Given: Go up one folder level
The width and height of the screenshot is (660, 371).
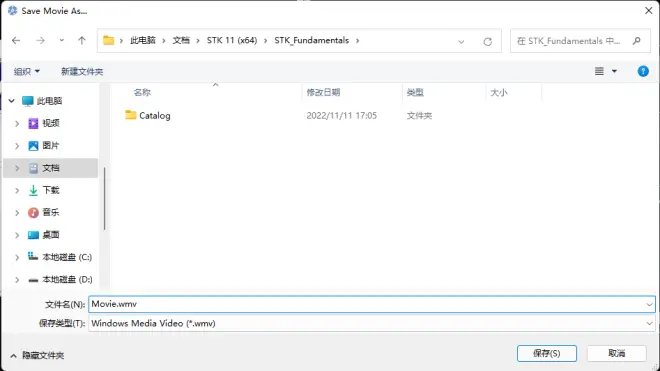Looking at the screenshot, I should click(x=82, y=40).
